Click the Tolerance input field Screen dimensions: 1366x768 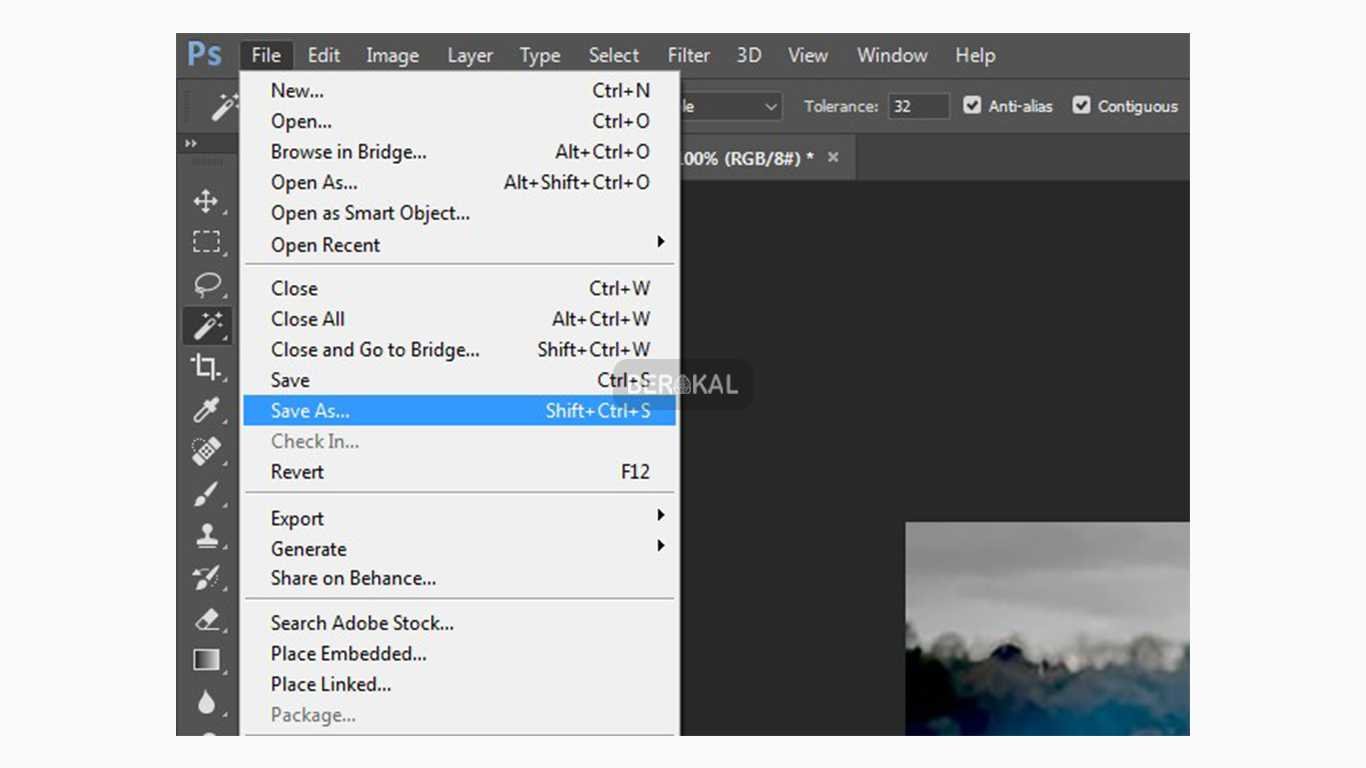(917, 106)
